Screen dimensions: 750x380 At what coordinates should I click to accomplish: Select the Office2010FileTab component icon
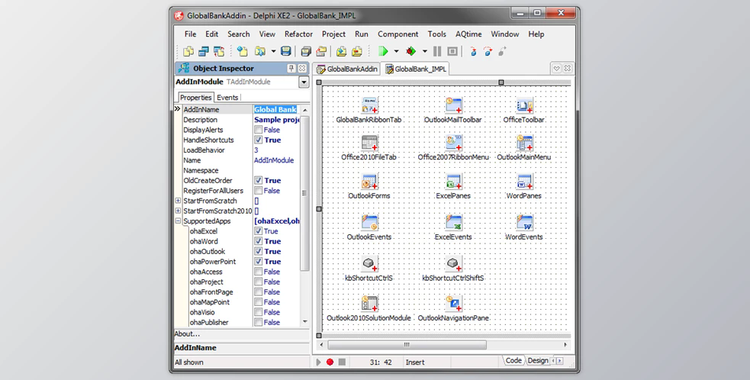click(x=369, y=143)
